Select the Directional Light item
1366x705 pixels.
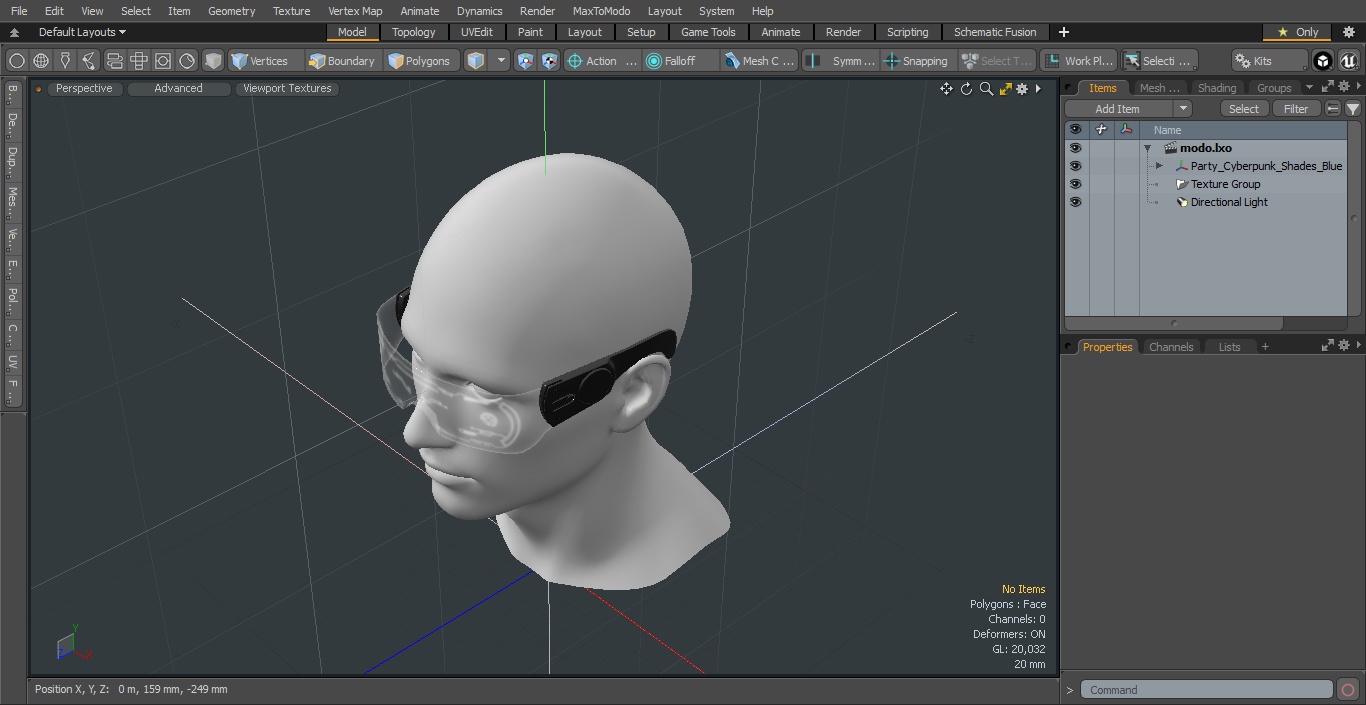click(1229, 202)
